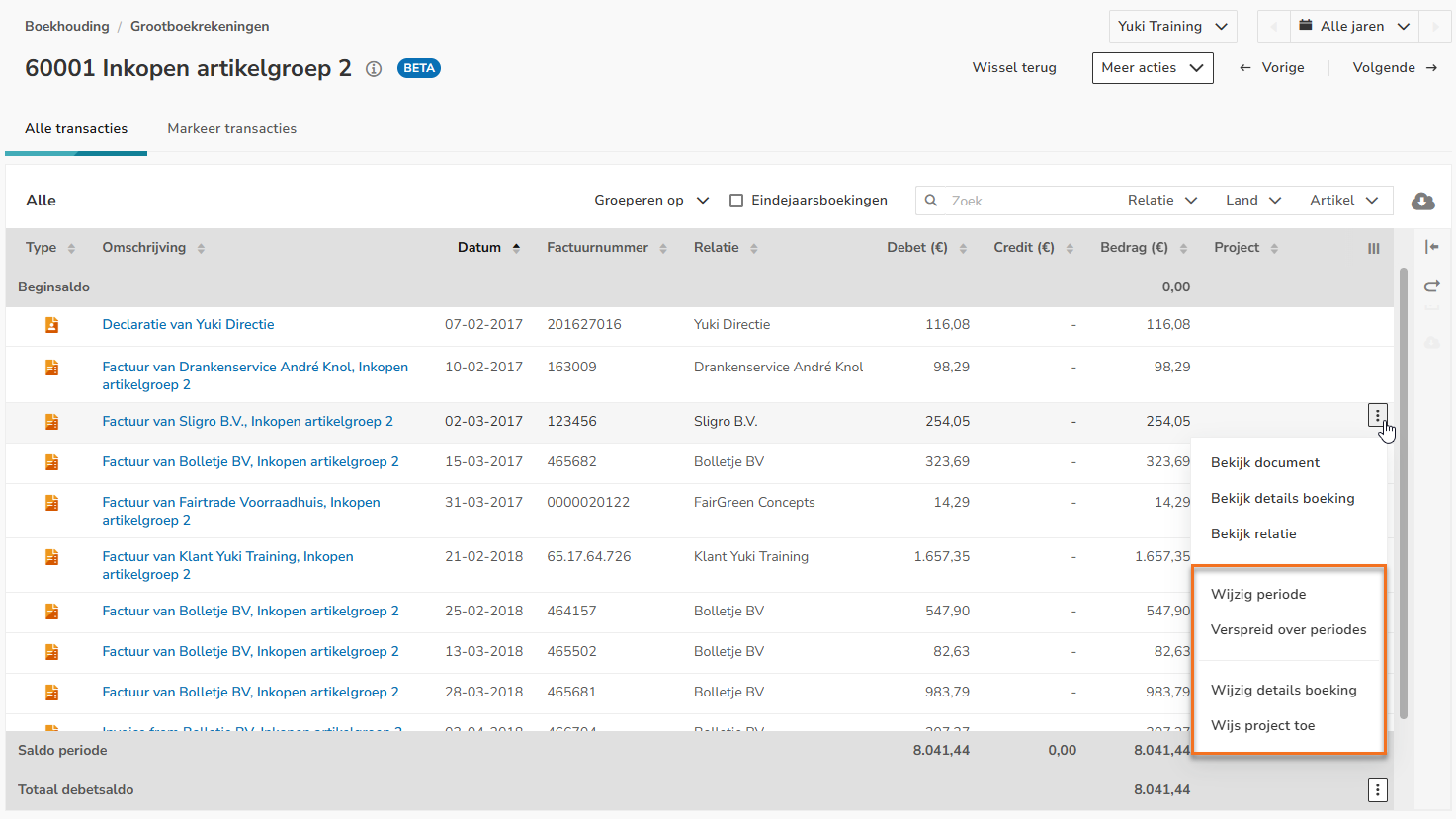This screenshot has height=819, width=1456.
Task: Click the vertical scrollbar of the table
Action: (1403, 494)
